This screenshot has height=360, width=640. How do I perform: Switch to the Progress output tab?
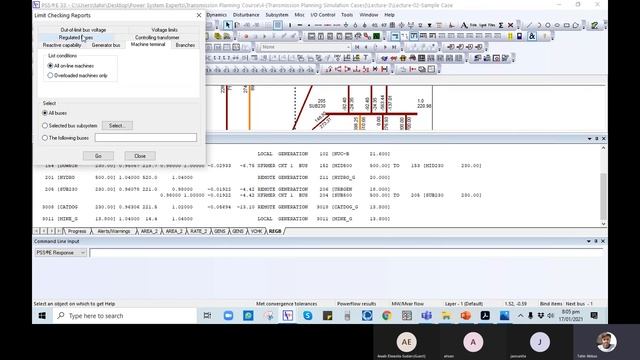coord(77,231)
